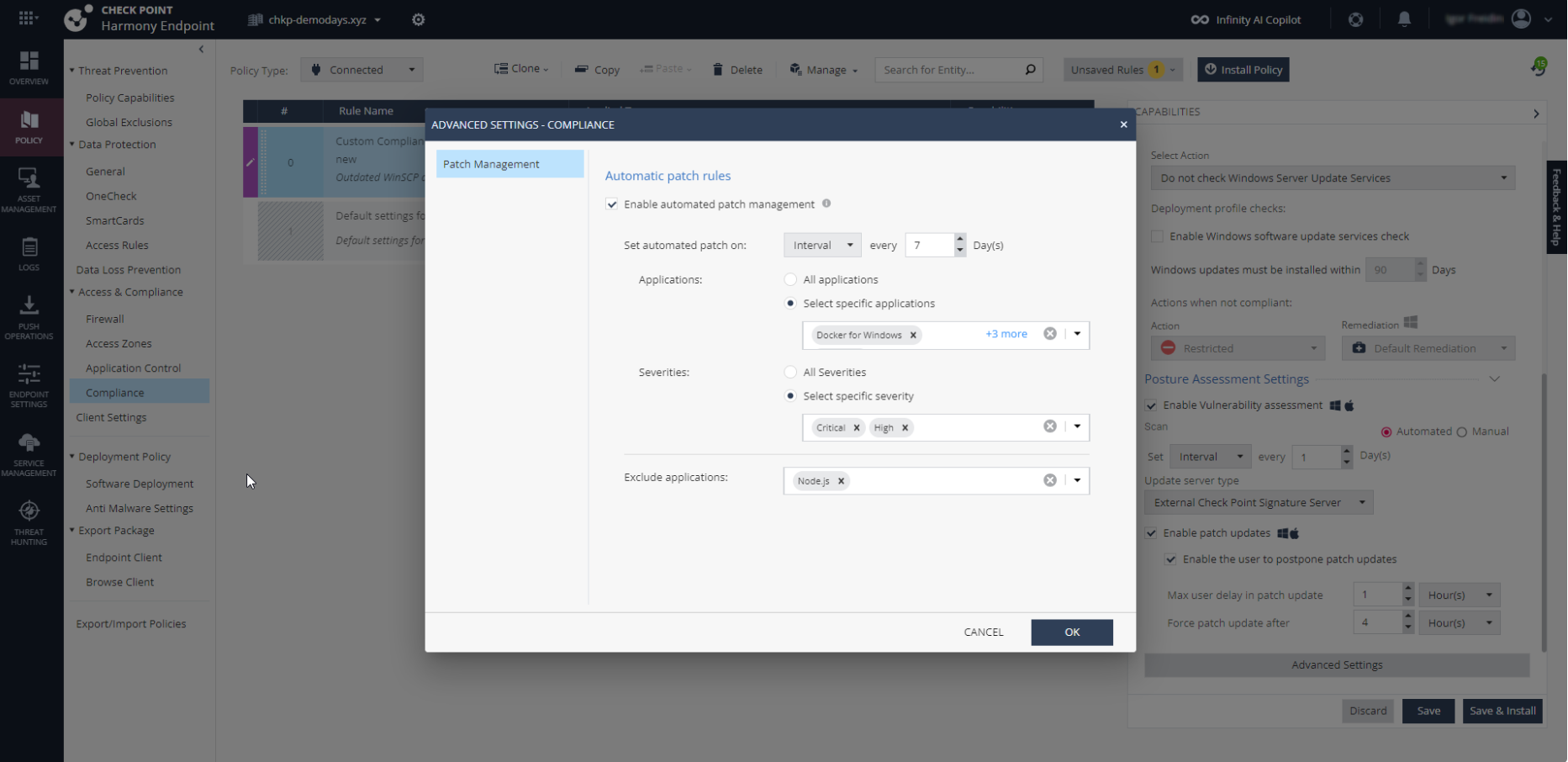Open Service Management in sidebar
The image size is (1568, 762).
coord(29,455)
